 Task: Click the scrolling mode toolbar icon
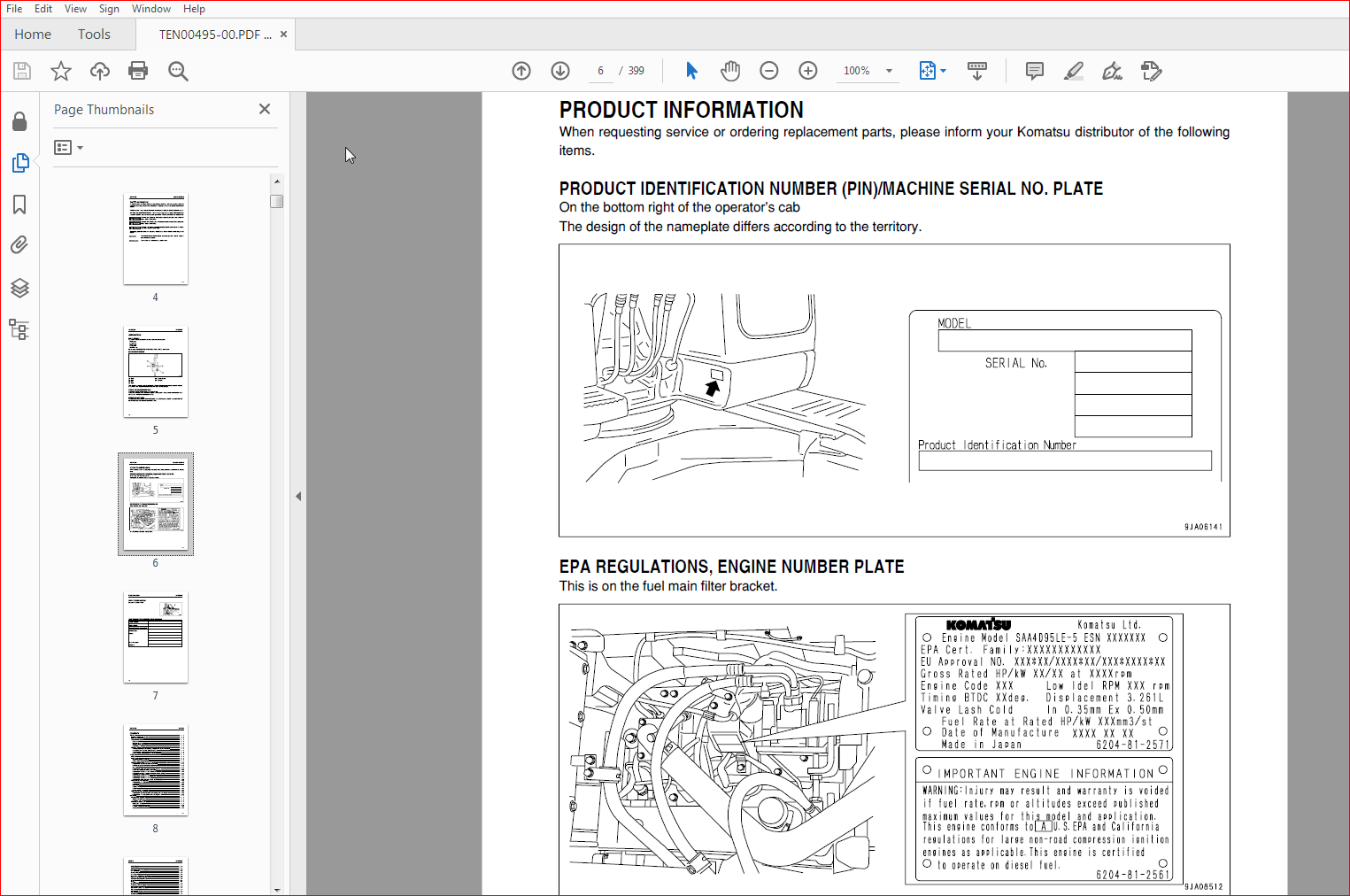[x=977, y=71]
